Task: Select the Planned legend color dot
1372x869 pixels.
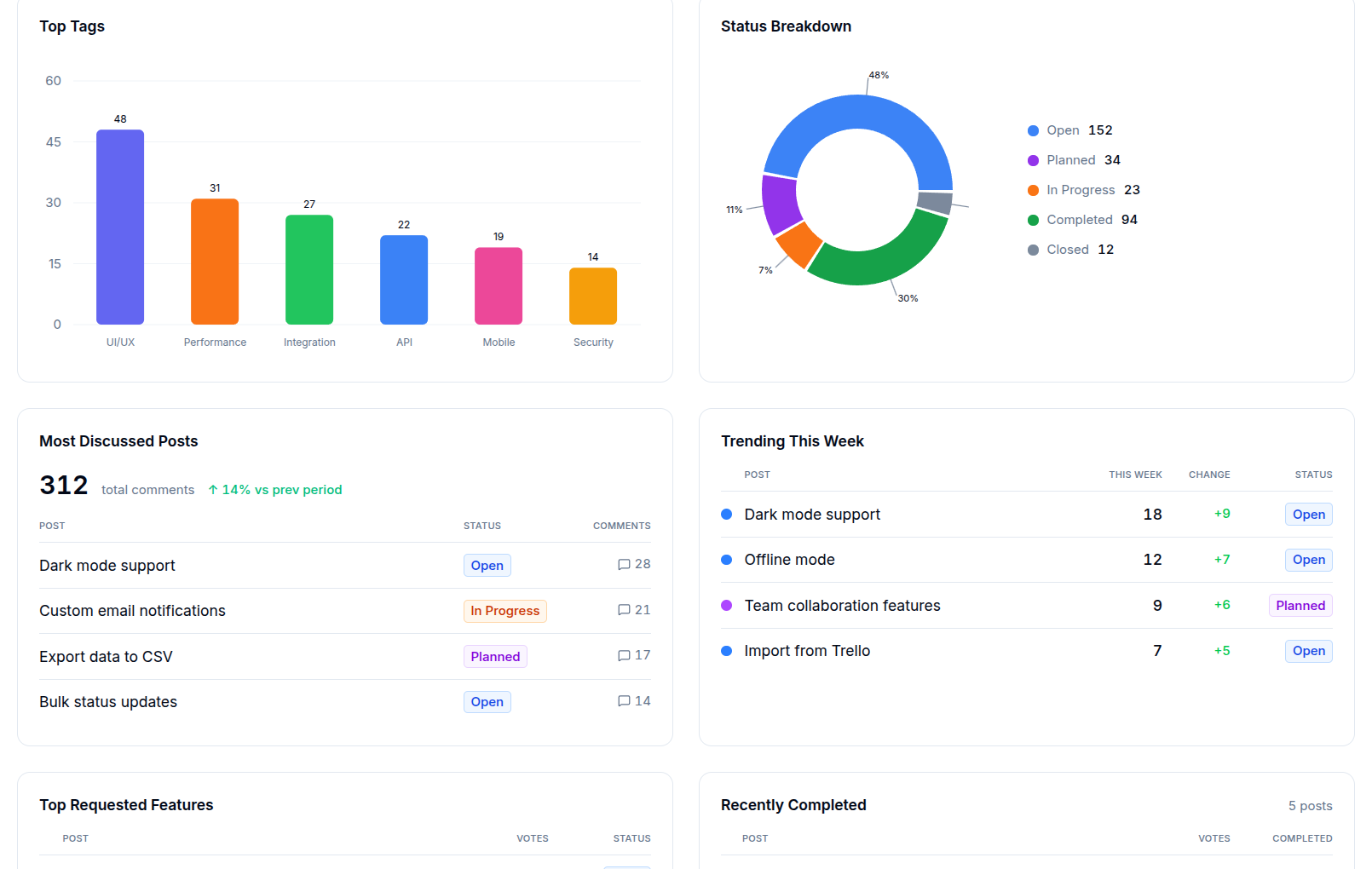Action: [1033, 161]
